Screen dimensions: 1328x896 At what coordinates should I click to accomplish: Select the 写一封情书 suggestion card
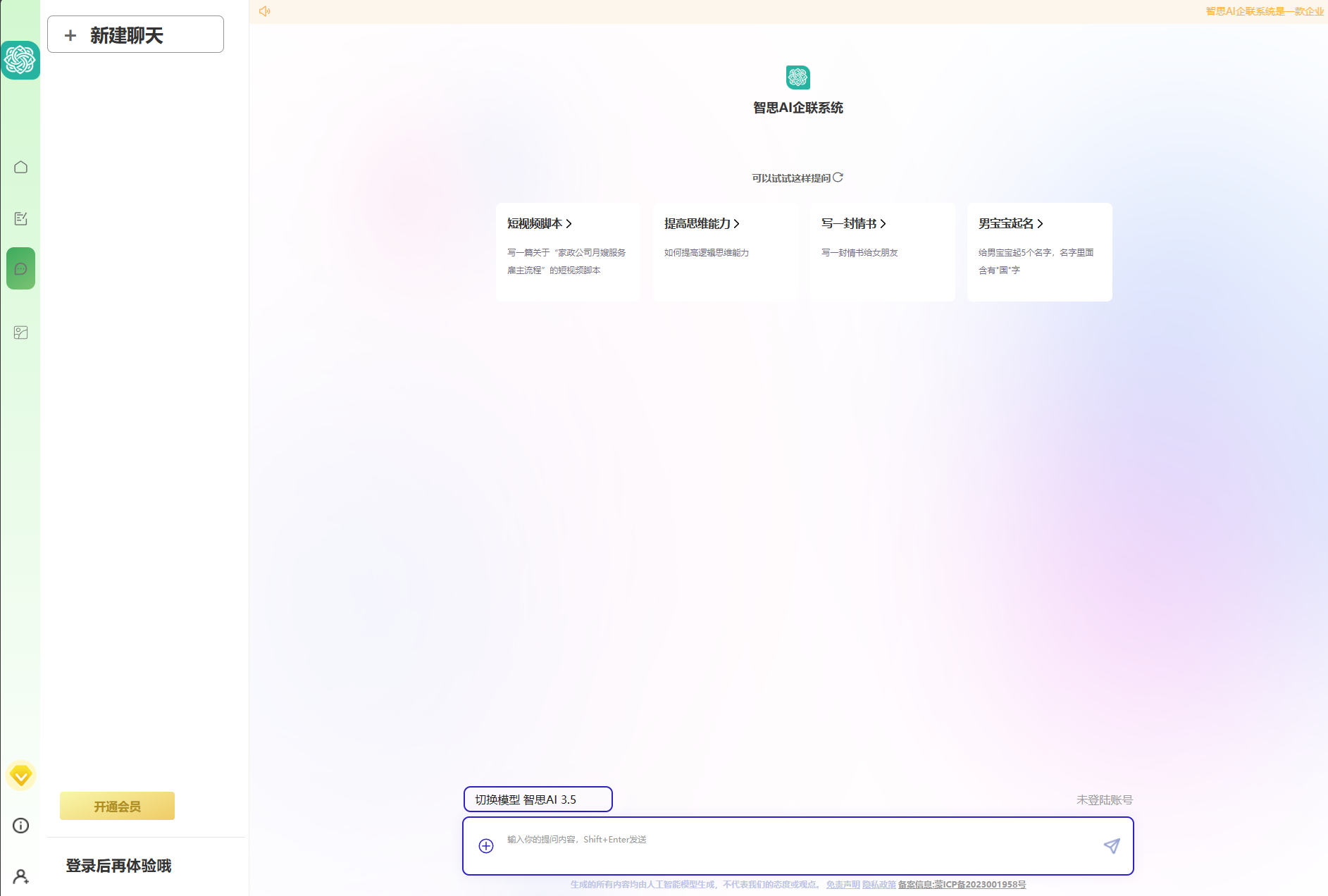click(882, 252)
